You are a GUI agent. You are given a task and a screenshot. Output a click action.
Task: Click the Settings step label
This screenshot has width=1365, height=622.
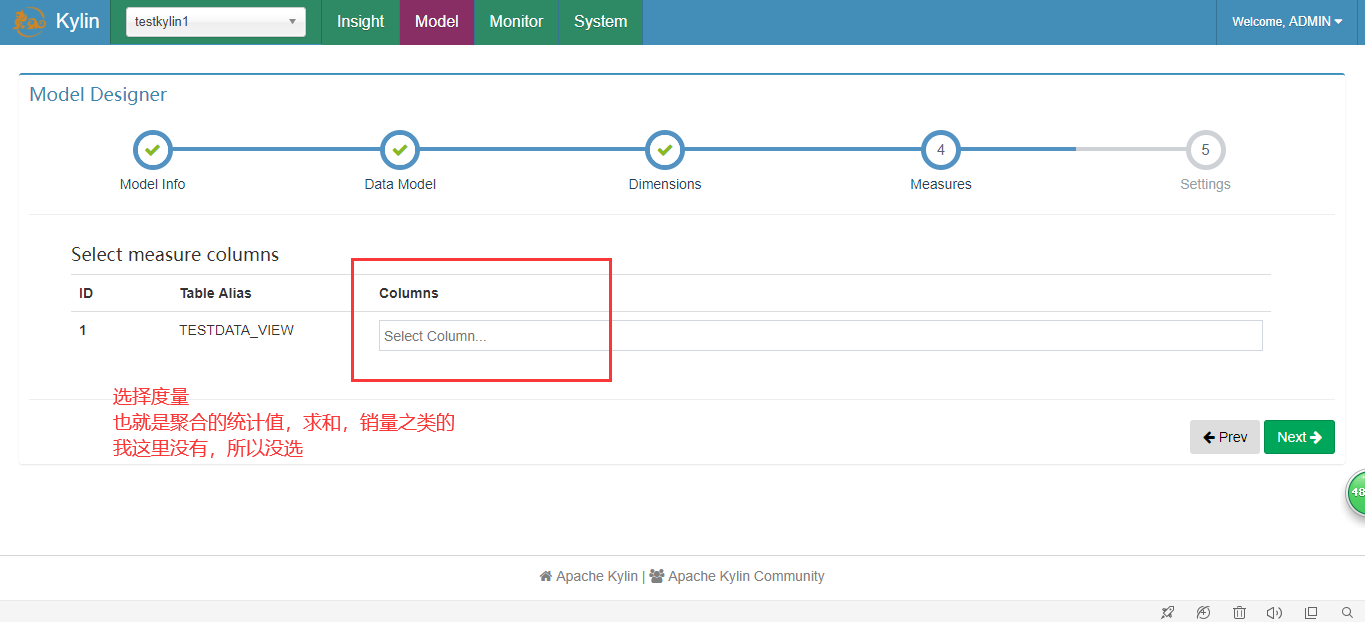[x=1205, y=184]
